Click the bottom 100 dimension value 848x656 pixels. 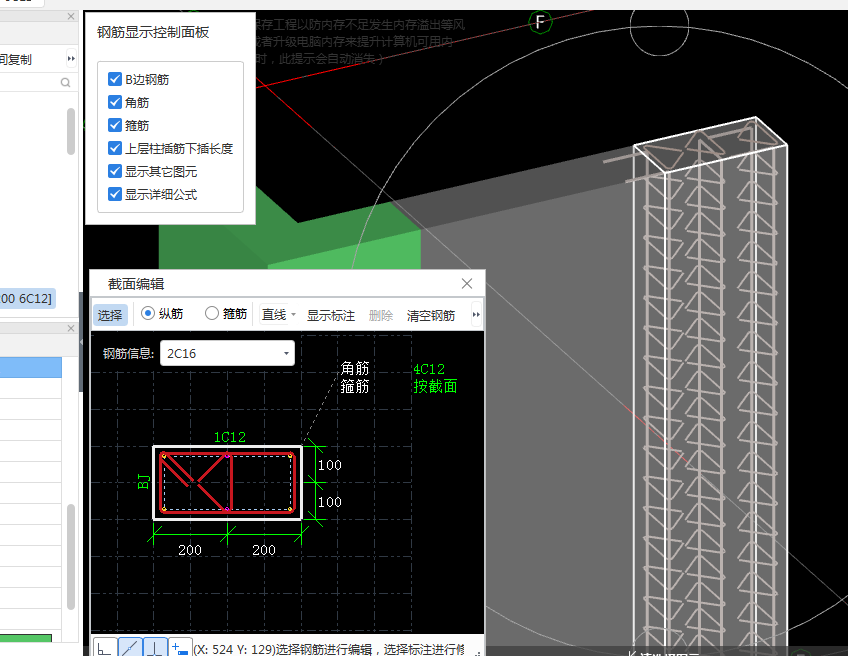coord(329,502)
